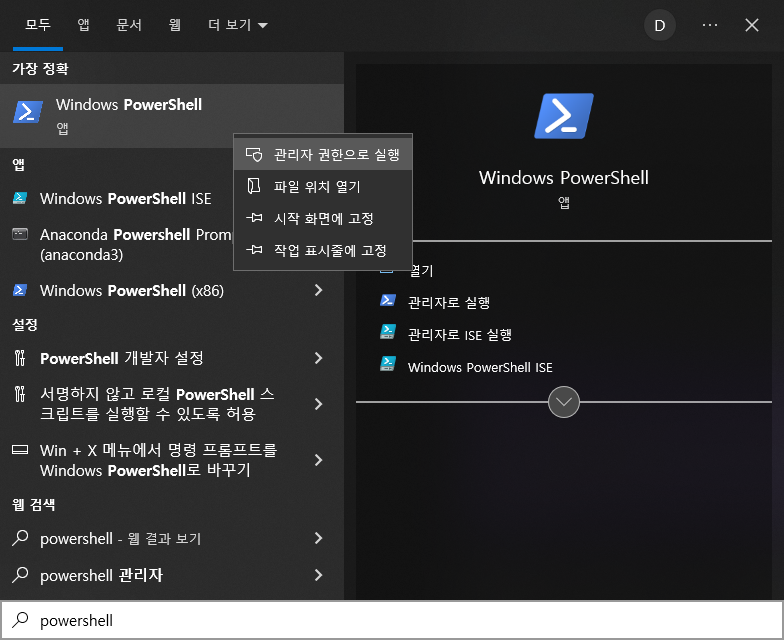Open Anaconda Powershell Prompt (anaconda3) result
784x640 pixels.
pos(136,244)
